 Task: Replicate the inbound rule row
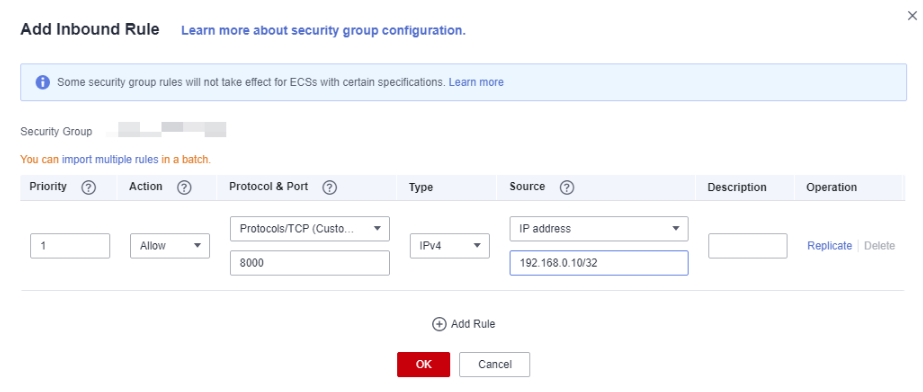829,246
